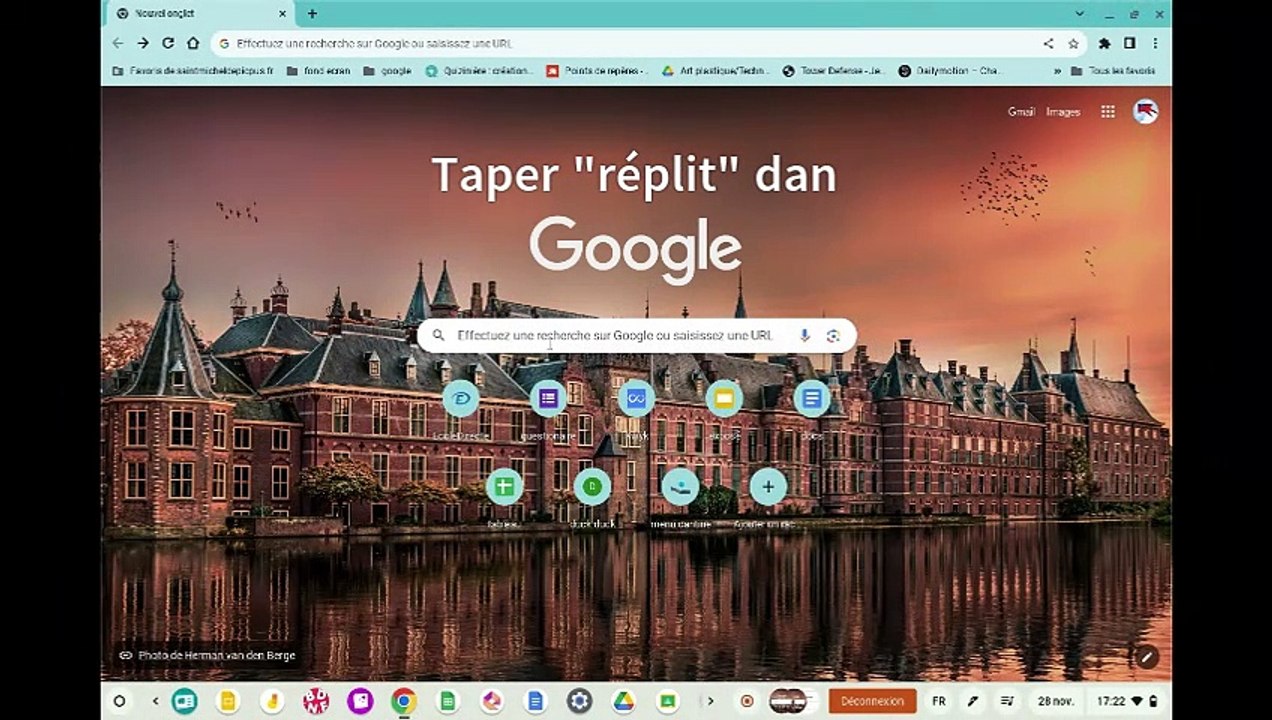Open the 'duck duck' shortcut
The image size is (1272, 720).
592,487
